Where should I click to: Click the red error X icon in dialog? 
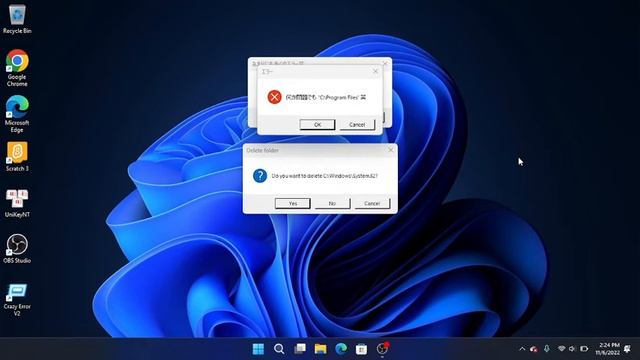tap(274, 97)
